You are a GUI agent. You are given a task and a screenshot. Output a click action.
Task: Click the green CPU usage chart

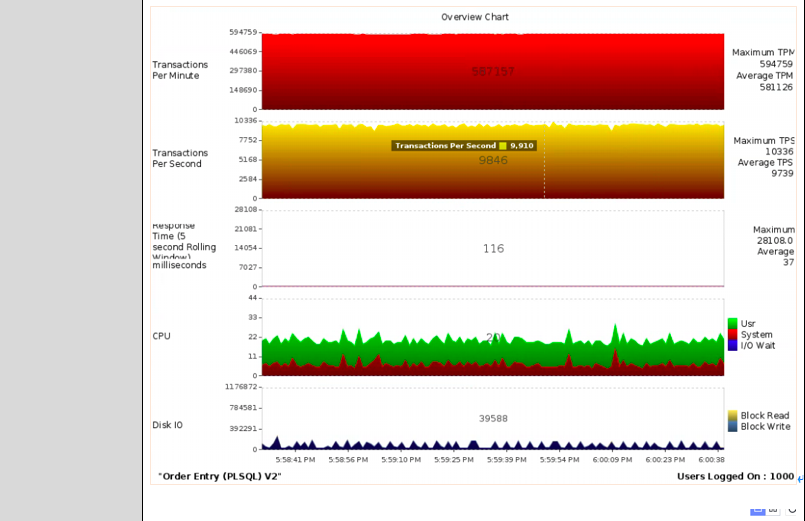(x=400, y=347)
